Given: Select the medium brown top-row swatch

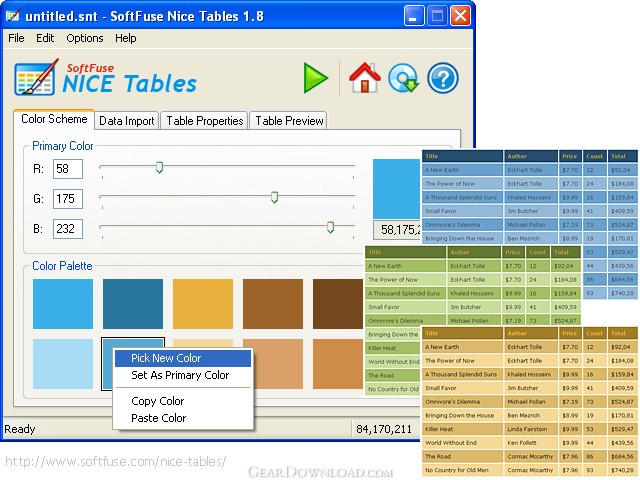Looking at the screenshot, I should (273, 304).
